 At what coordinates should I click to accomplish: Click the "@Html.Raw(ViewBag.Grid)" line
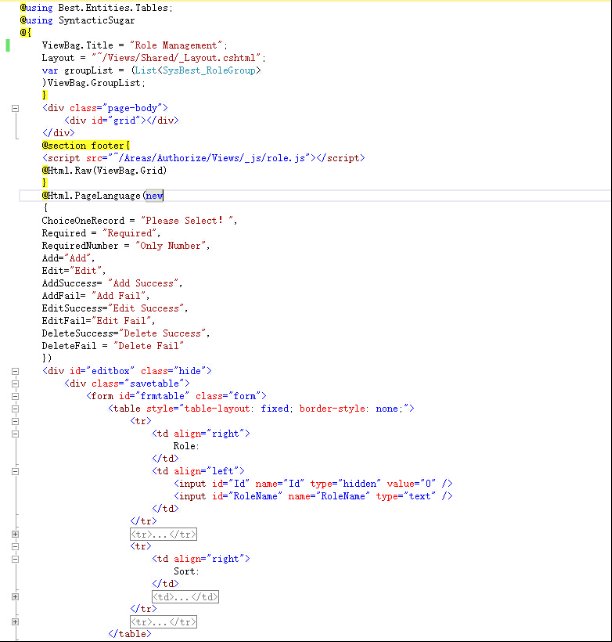[x=104, y=170]
